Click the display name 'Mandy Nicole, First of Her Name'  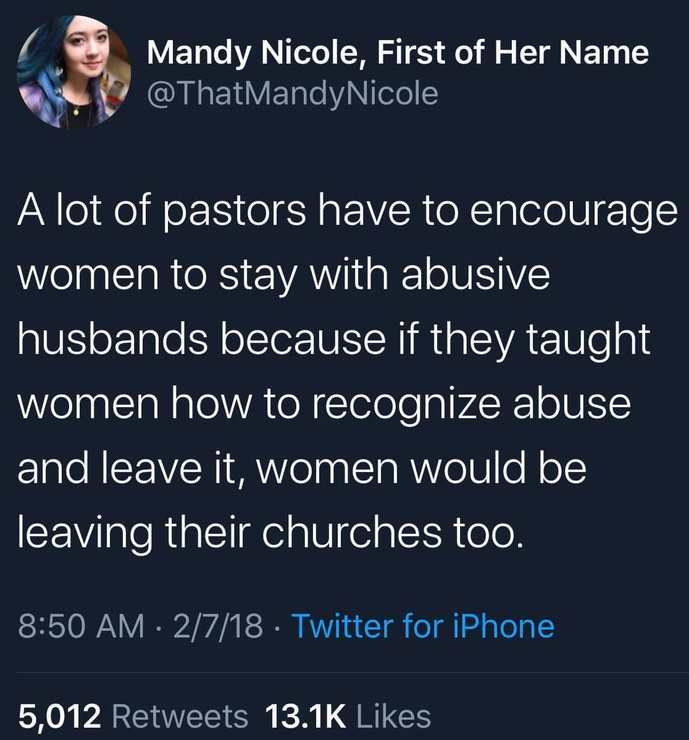[x=398, y=53]
